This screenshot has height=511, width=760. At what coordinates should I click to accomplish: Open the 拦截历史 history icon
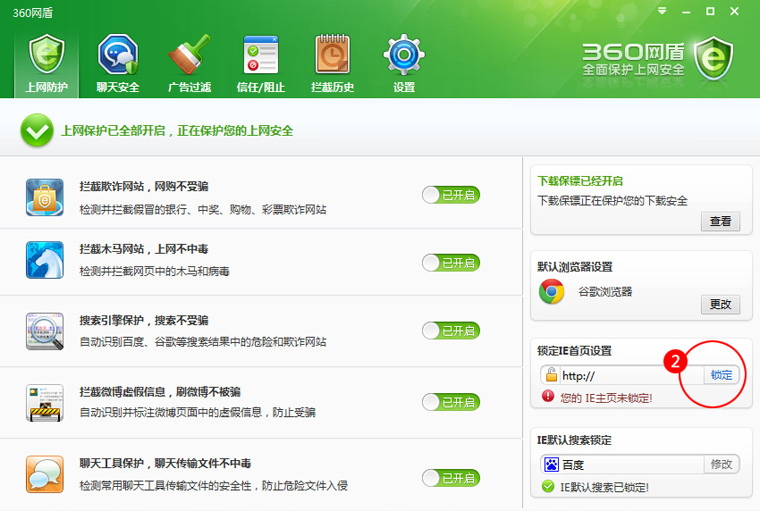coord(332,63)
